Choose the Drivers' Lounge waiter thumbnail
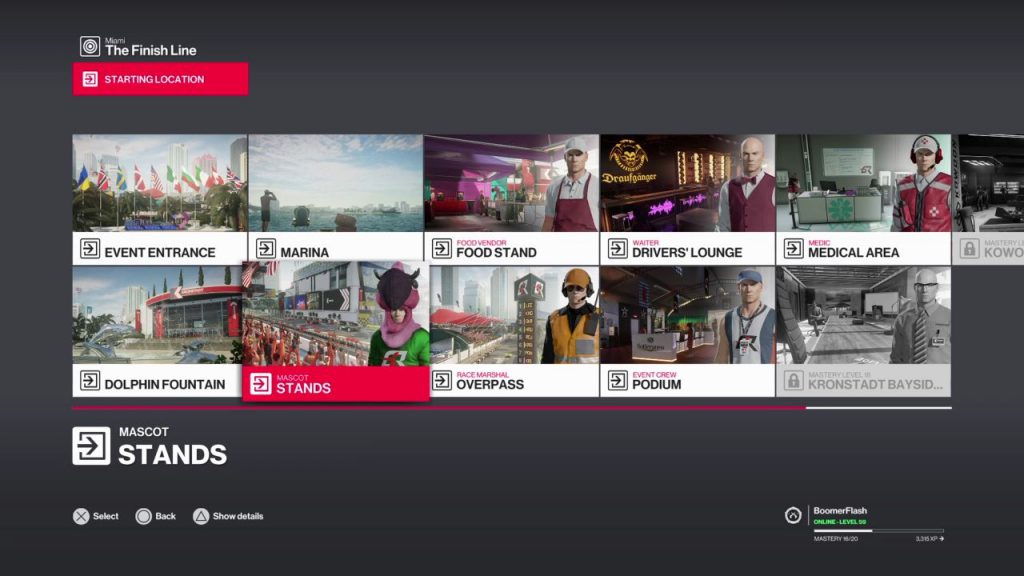The height and width of the screenshot is (576, 1024). tap(687, 184)
